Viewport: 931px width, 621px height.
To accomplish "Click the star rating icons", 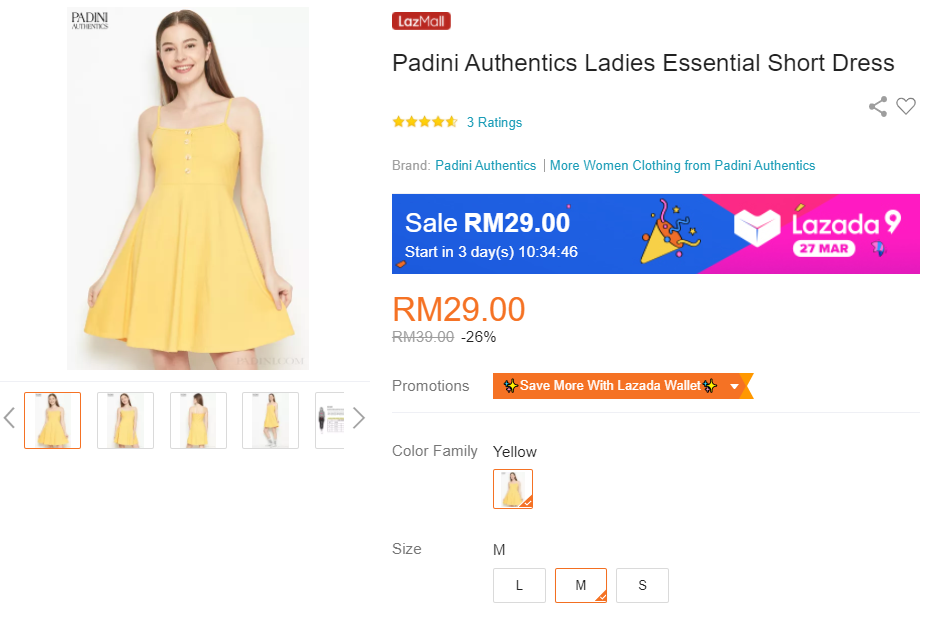I will (425, 122).
